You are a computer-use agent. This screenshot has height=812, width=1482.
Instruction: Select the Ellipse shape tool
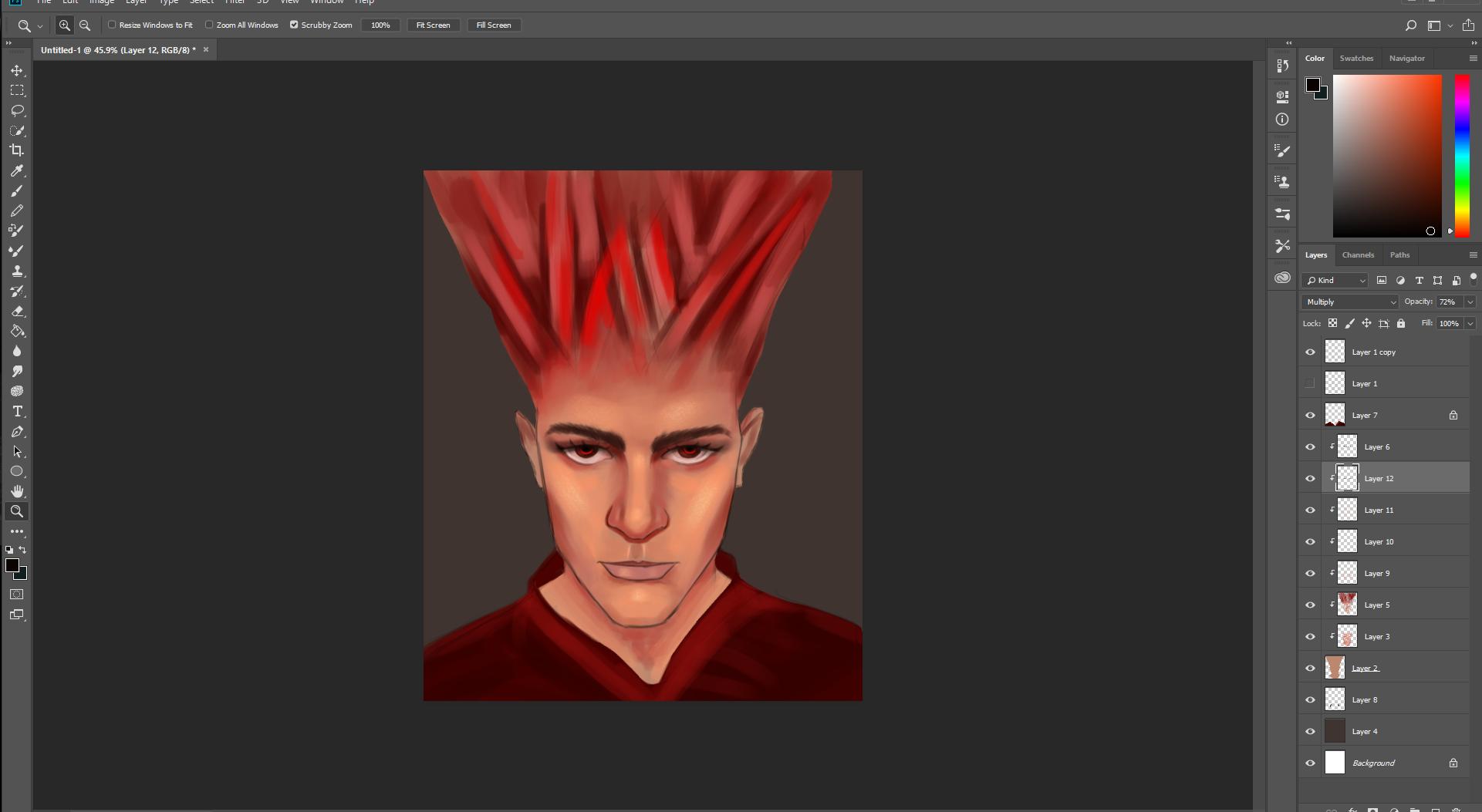pos(17,471)
